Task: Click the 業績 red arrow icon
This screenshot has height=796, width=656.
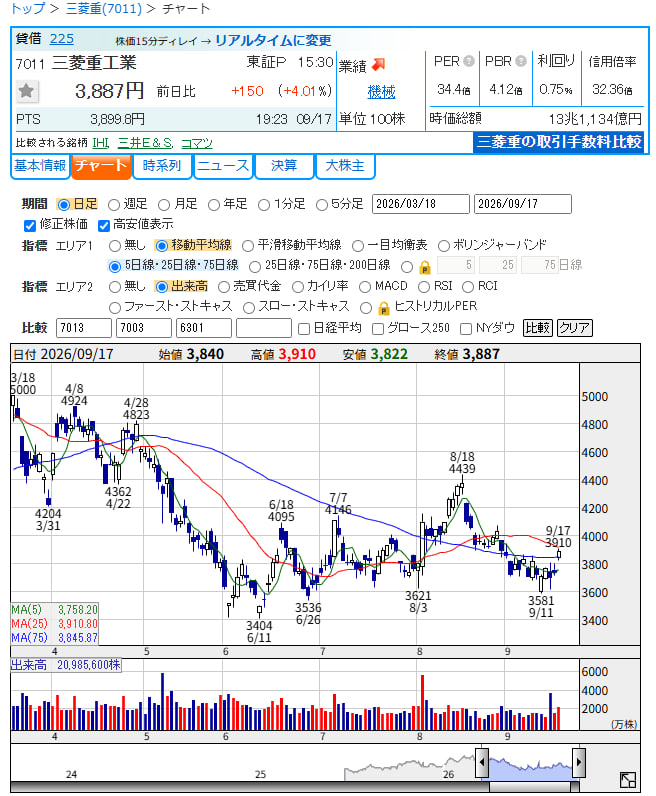Action: point(378,64)
